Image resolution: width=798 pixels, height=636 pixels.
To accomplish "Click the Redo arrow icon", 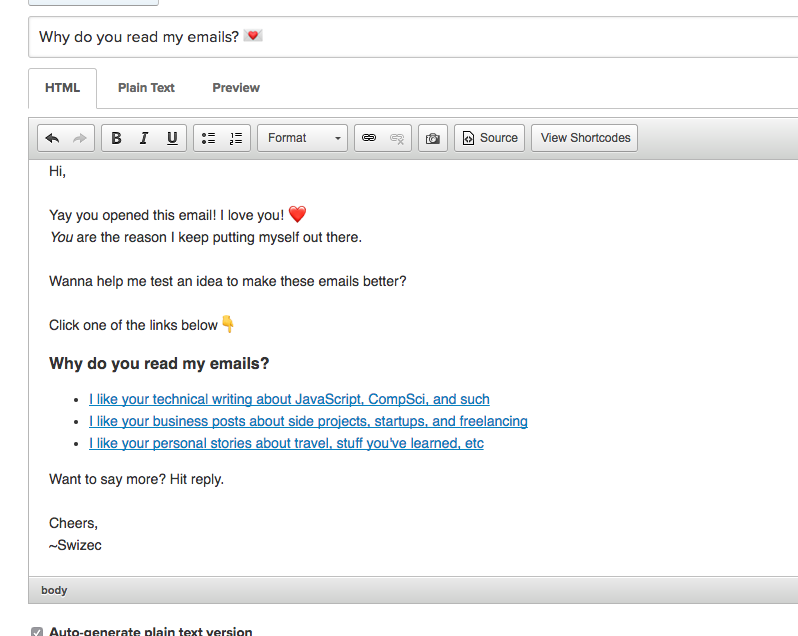I will 80,138.
